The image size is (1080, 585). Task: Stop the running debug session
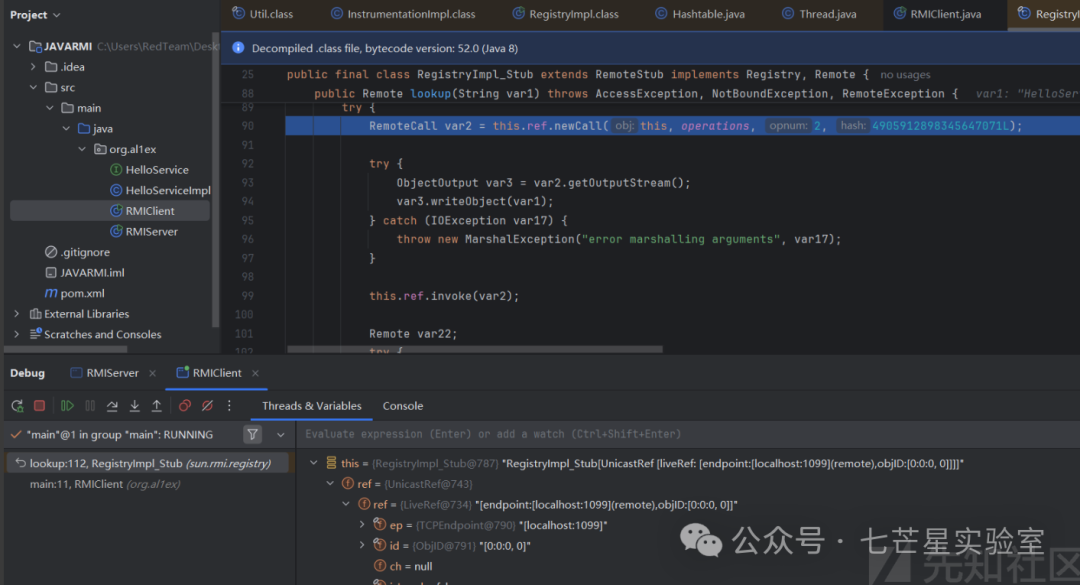tap(39, 406)
